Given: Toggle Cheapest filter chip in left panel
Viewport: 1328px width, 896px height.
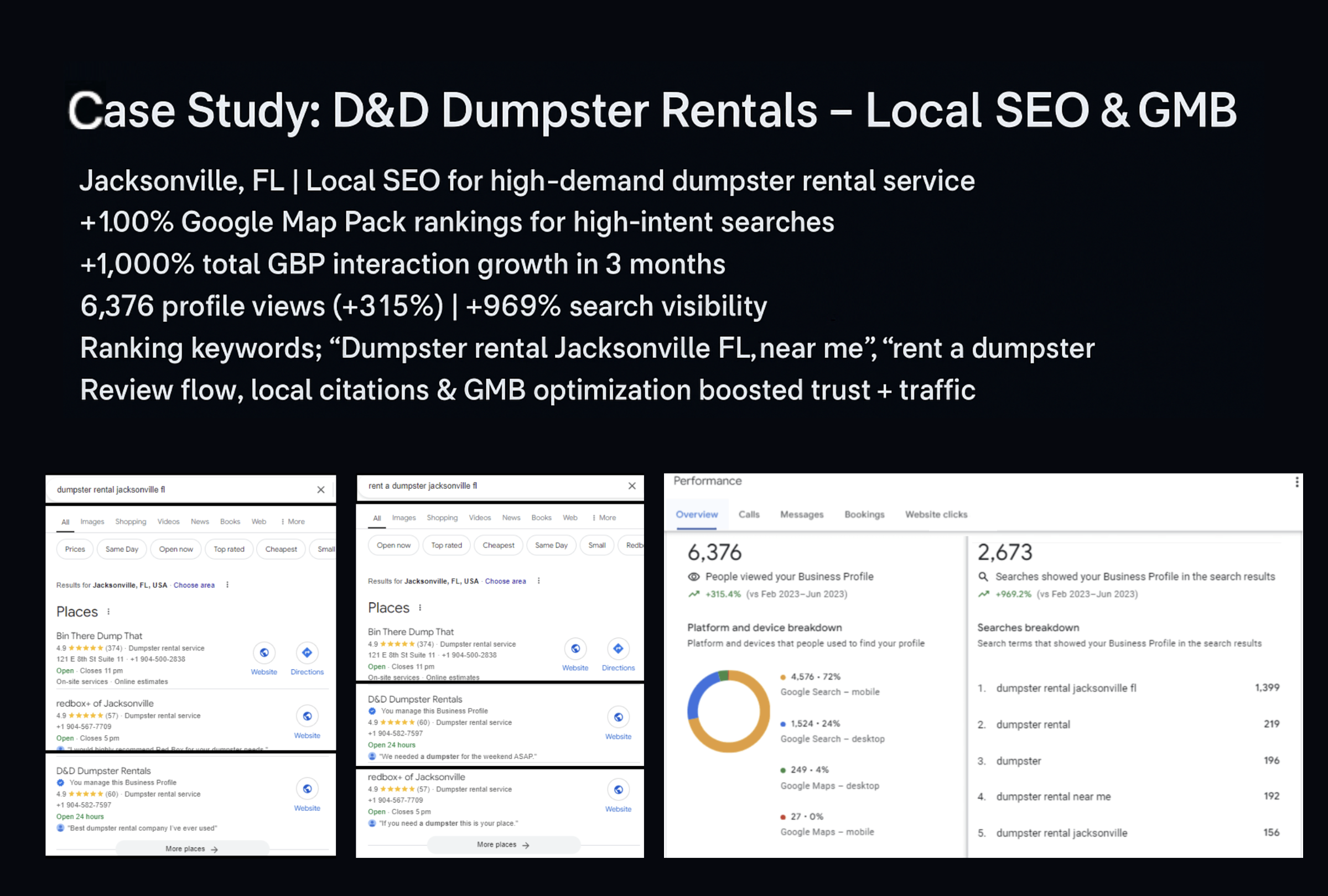Looking at the screenshot, I should [x=281, y=549].
